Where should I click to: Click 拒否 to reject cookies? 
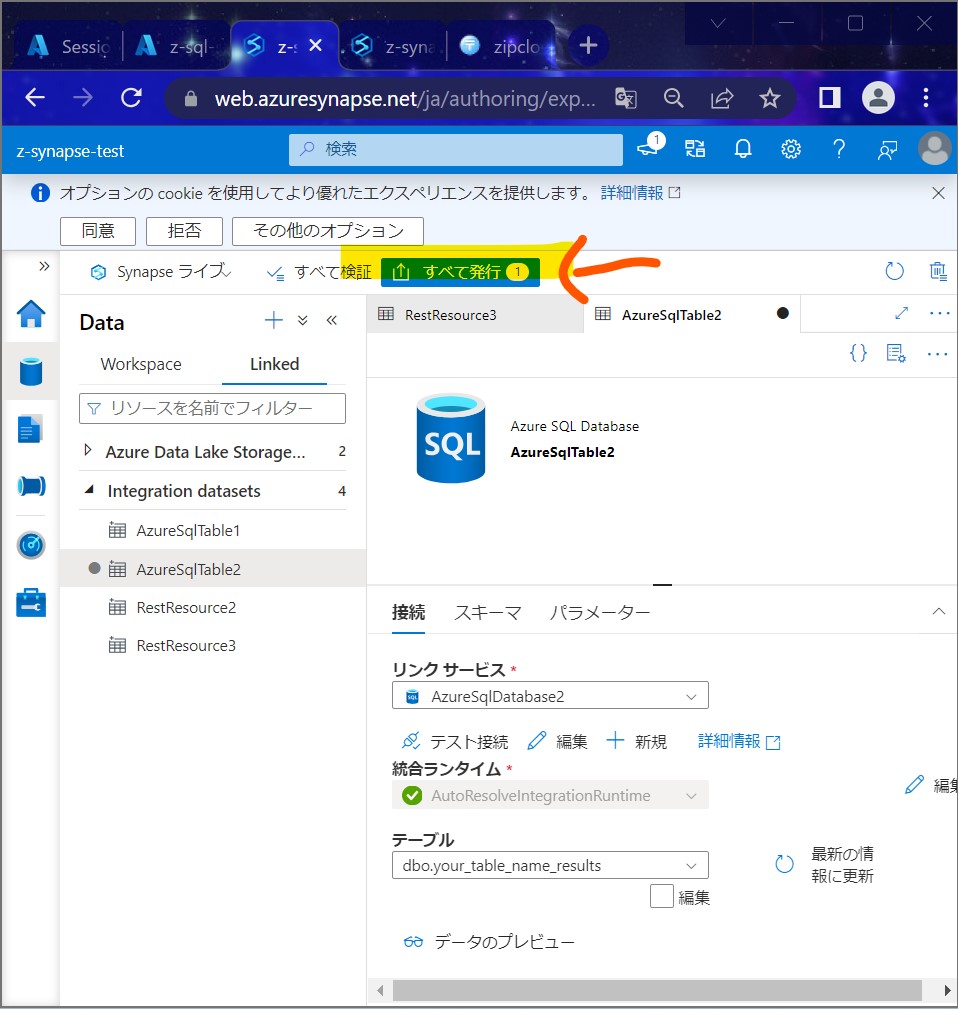(x=185, y=231)
